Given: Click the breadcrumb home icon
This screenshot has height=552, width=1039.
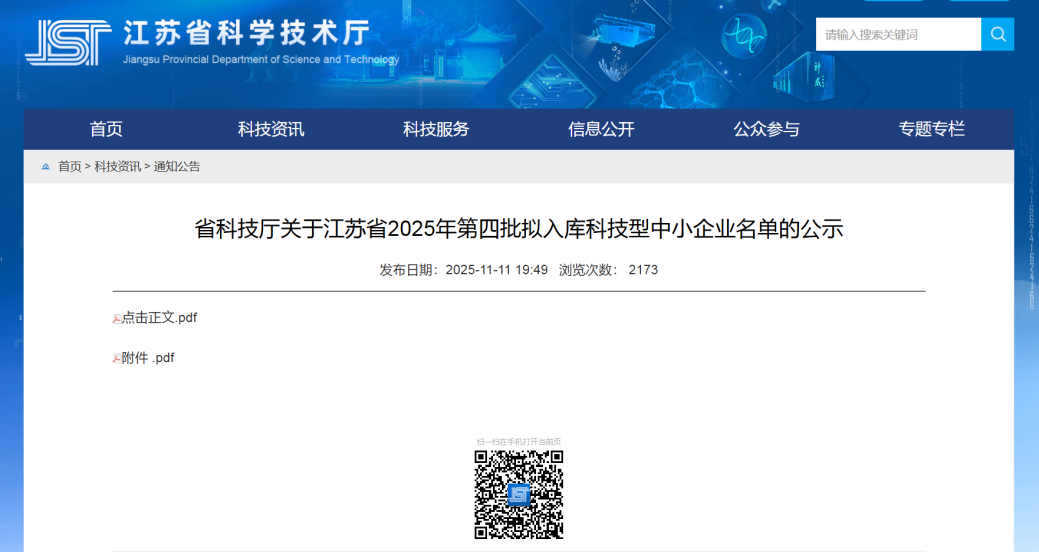Looking at the screenshot, I should click(x=45, y=167).
